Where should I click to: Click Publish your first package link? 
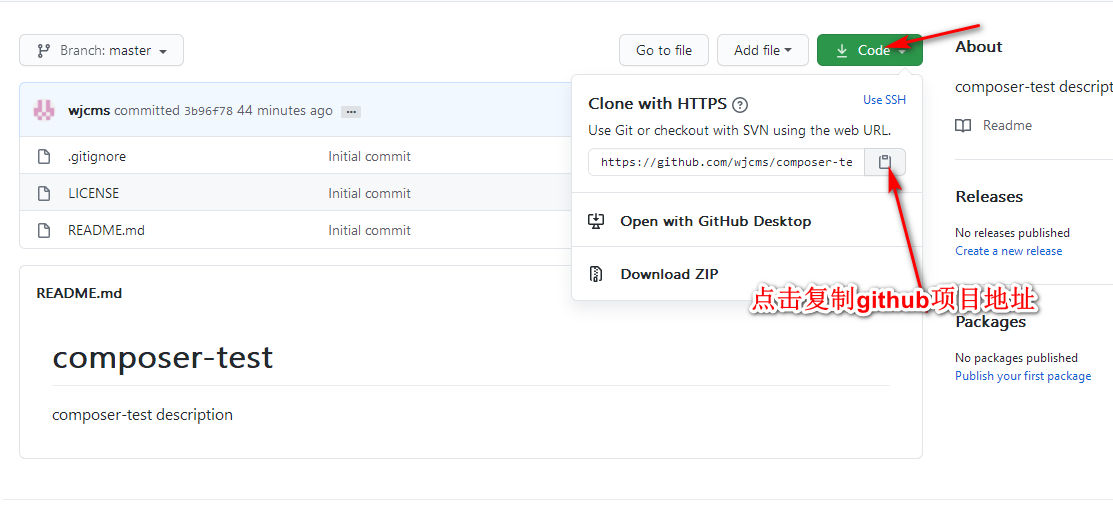point(1023,376)
